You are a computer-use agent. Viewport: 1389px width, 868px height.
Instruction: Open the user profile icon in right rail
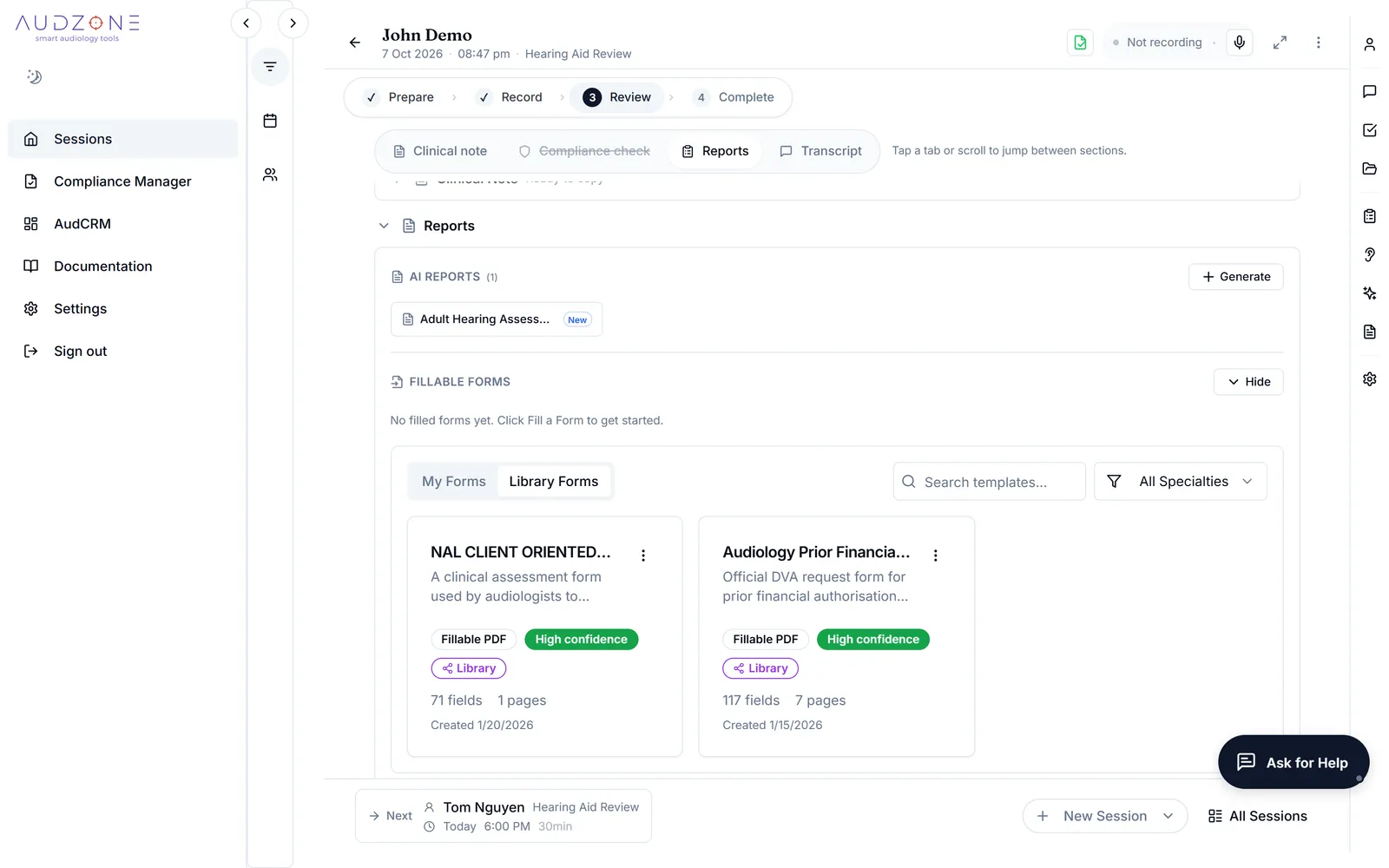(x=1369, y=44)
